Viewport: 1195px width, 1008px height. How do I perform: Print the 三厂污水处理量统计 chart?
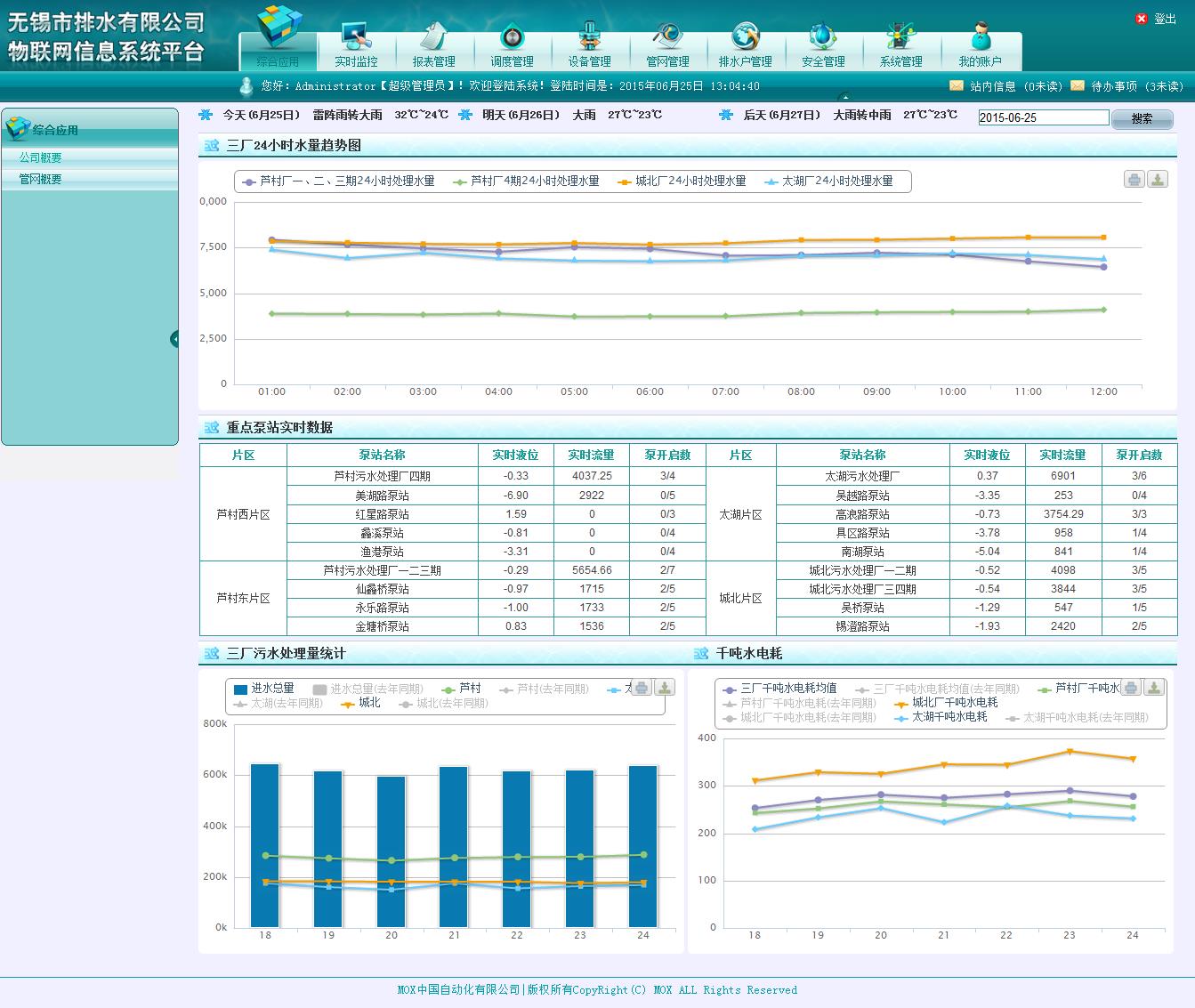click(x=642, y=688)
